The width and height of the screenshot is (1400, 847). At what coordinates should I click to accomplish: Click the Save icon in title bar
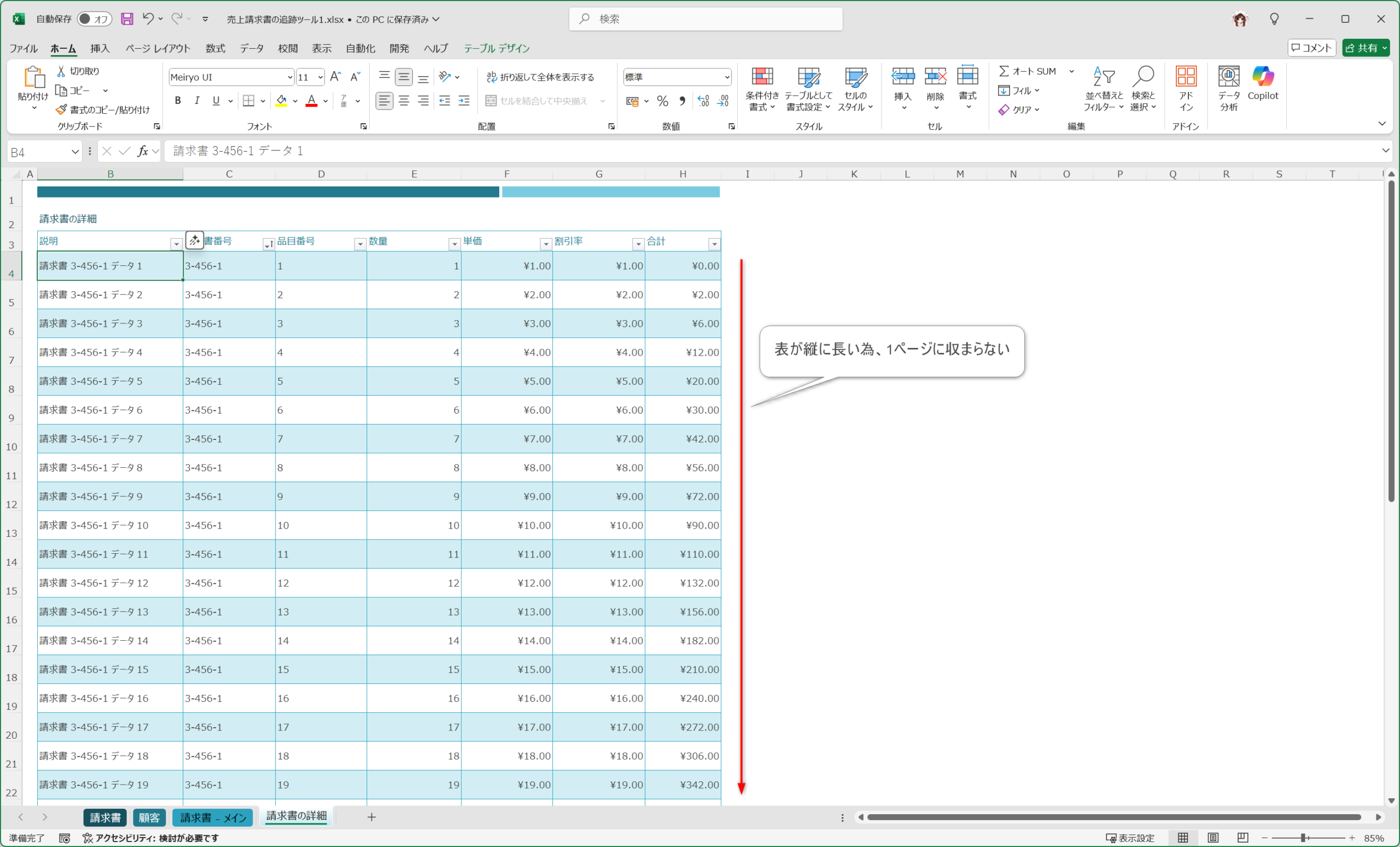127,19
